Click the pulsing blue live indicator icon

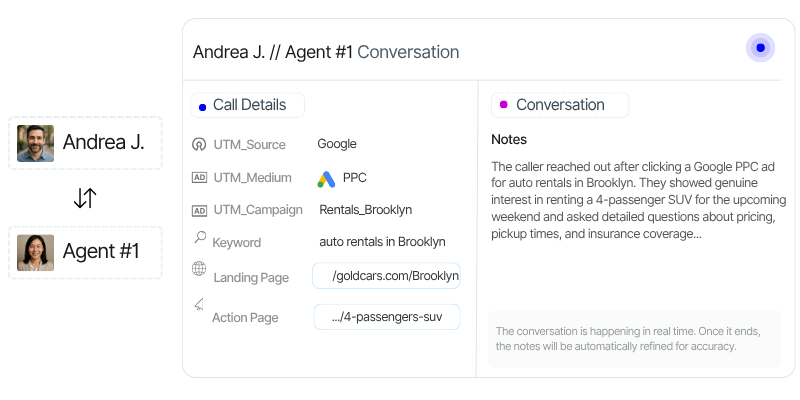coord(760,48)
